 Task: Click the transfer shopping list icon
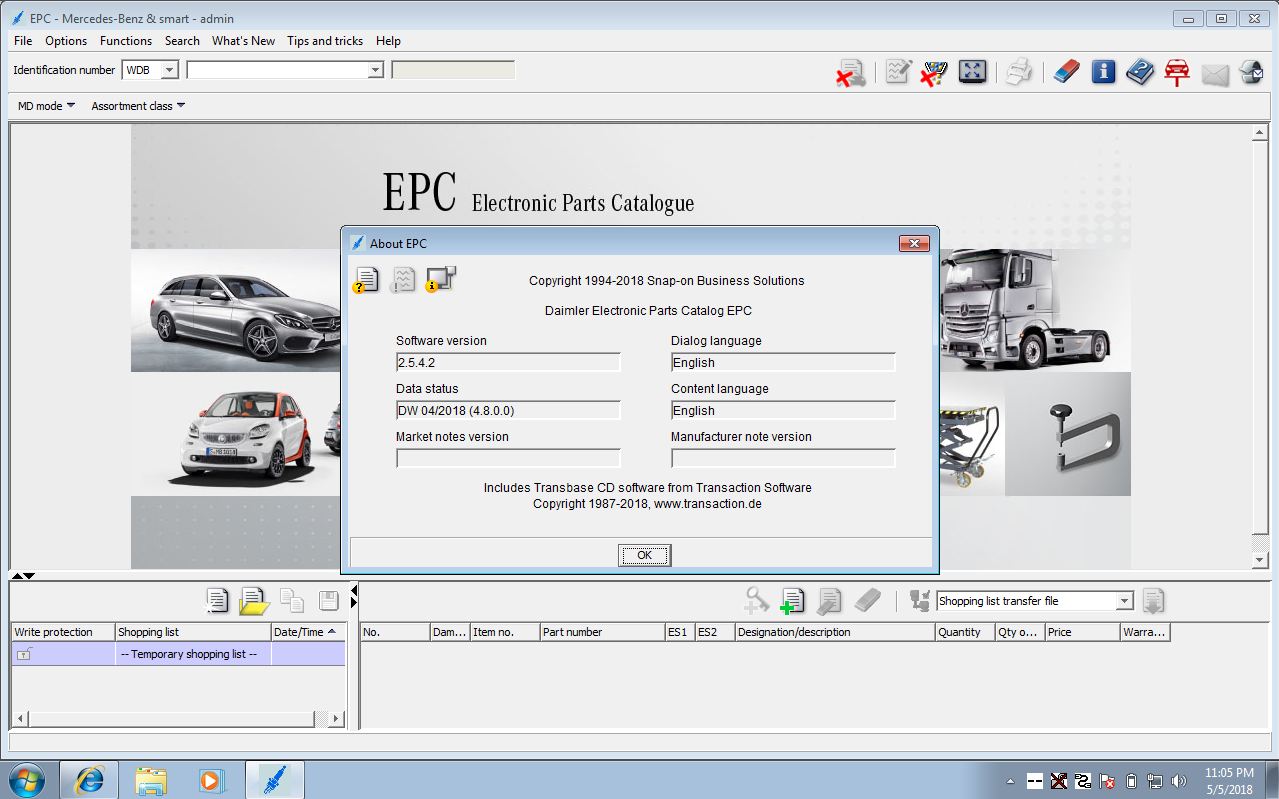[x=920, y=601]
